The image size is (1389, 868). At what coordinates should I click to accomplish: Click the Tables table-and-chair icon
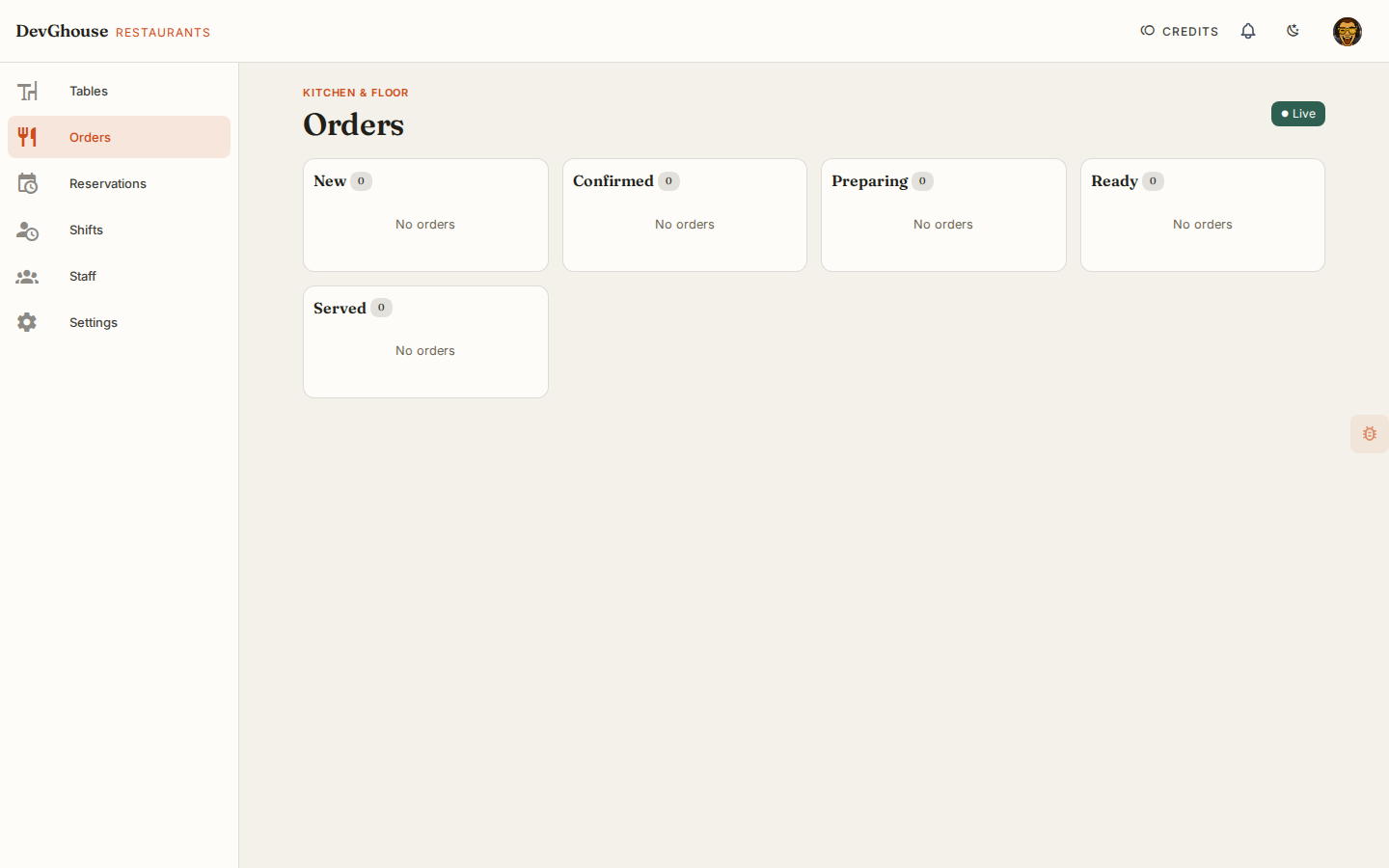[x=27, y=91]
